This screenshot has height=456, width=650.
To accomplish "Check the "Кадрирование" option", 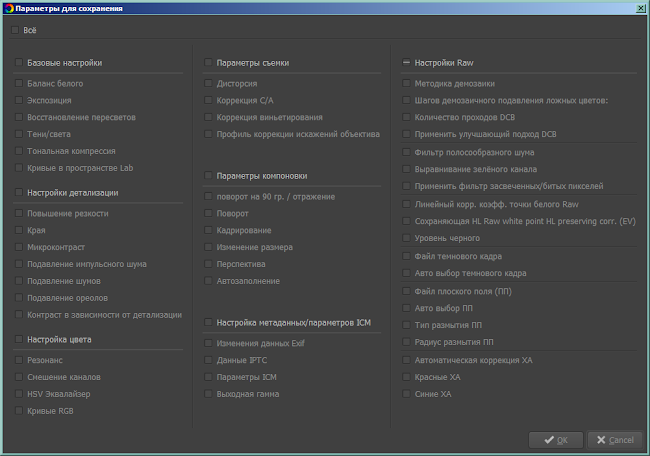I will 208,230.
